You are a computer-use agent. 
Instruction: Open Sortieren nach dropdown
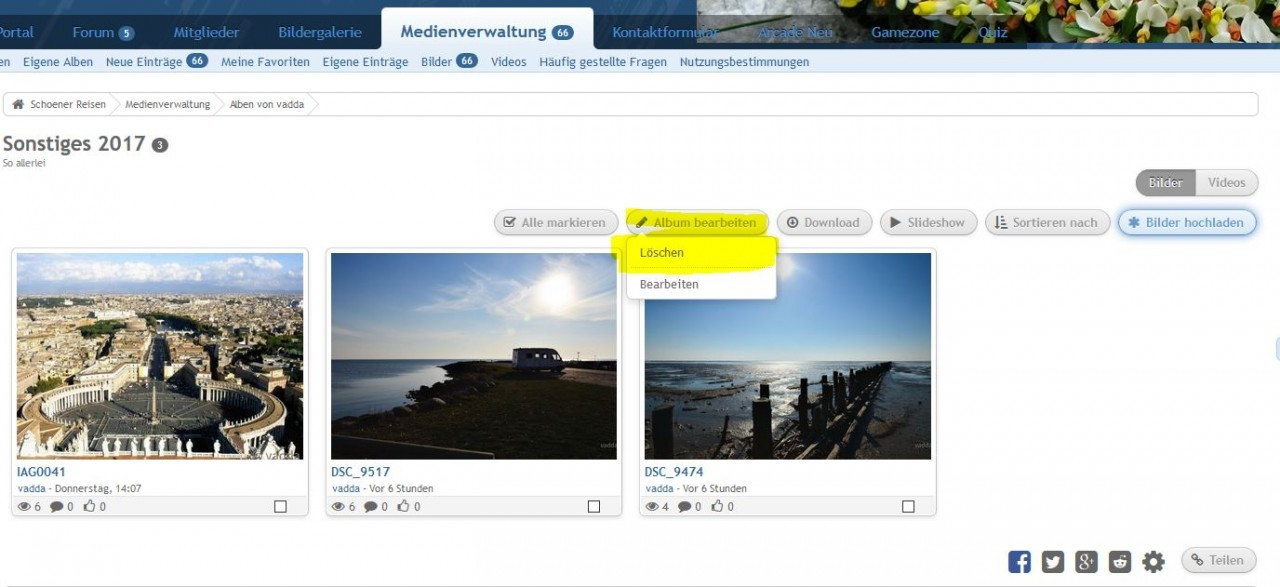coord(1047,222)
